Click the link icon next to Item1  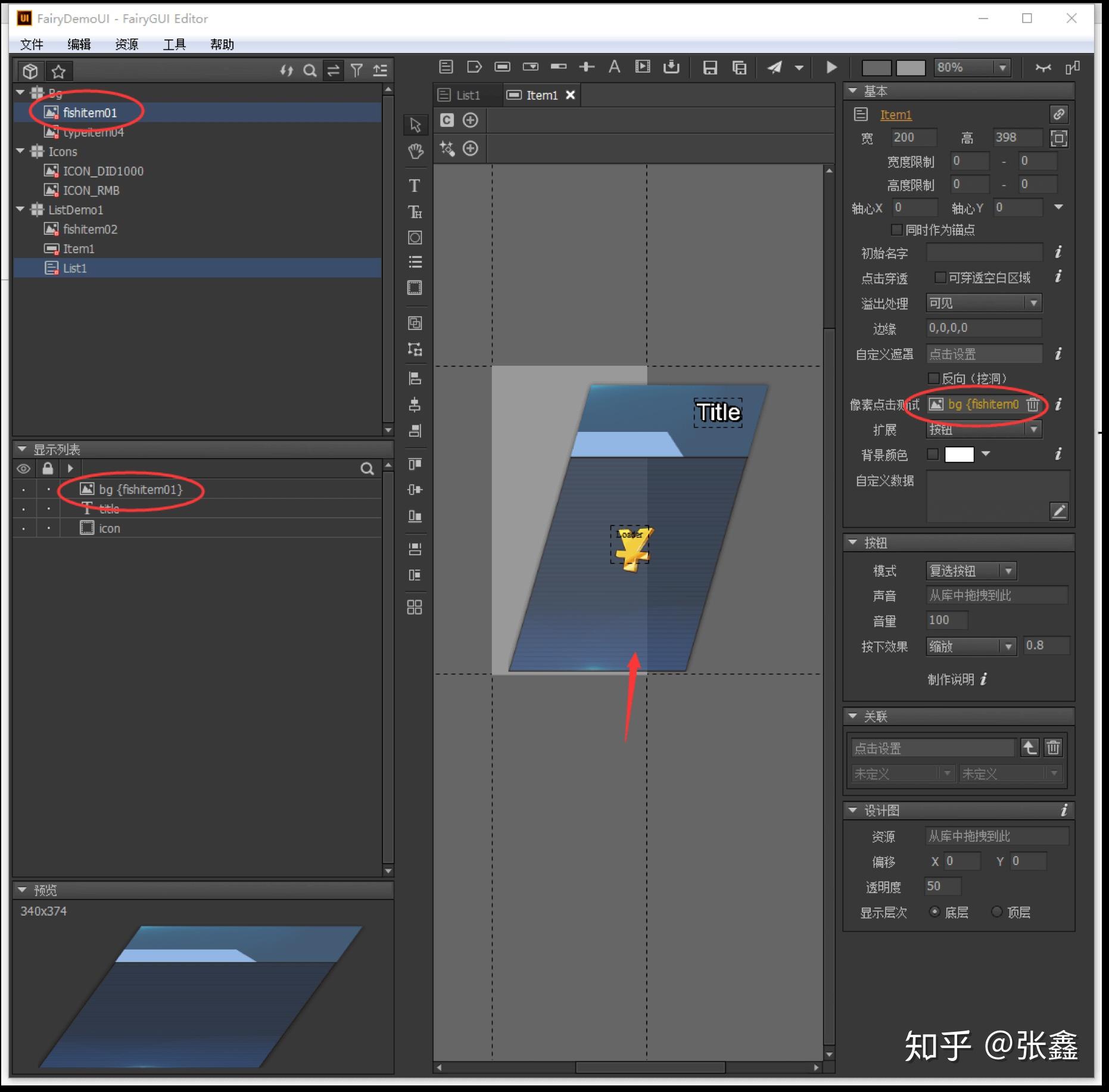(1058, 114)
